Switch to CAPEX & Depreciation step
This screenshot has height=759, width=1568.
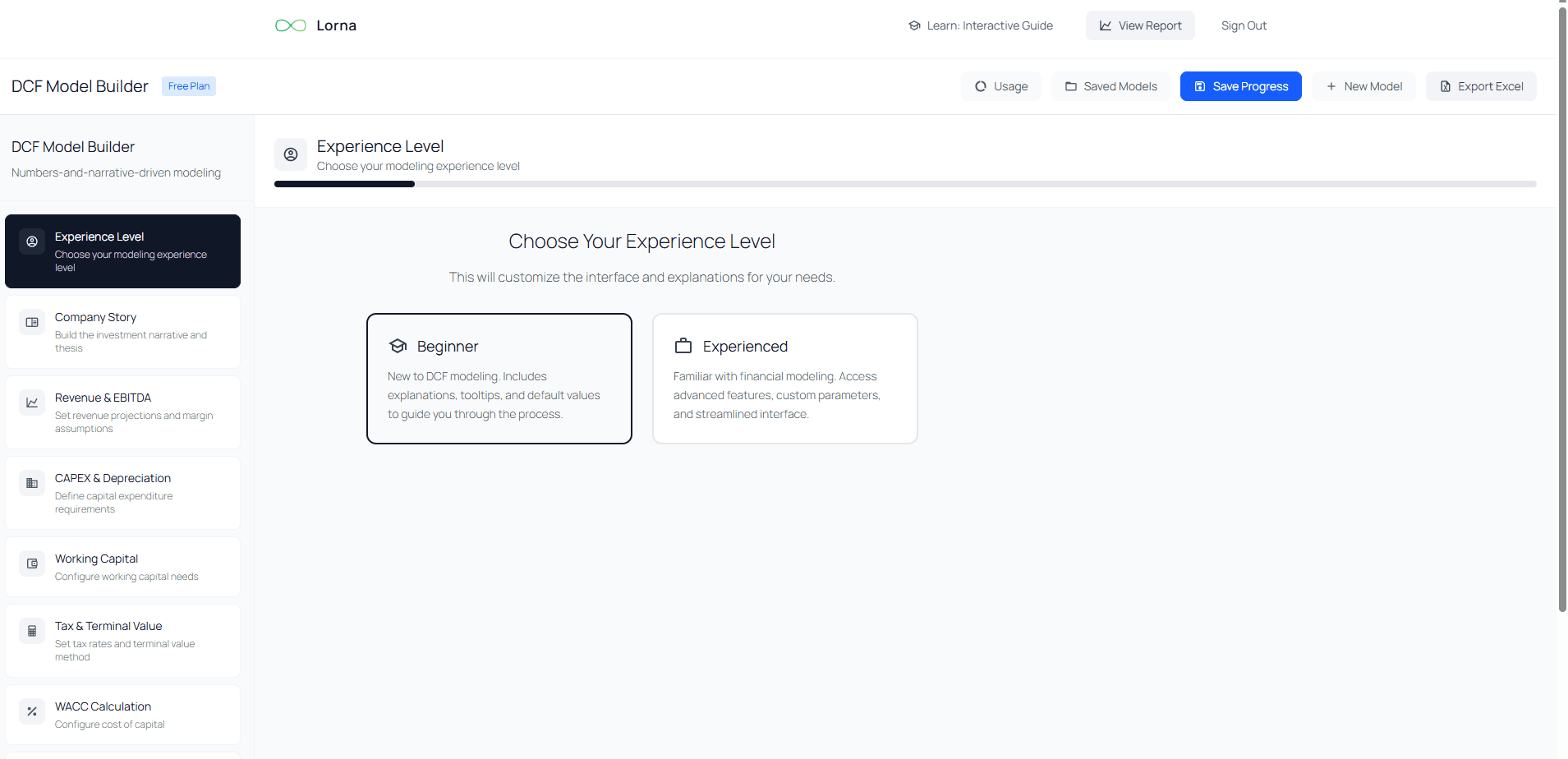pos(122,493)
